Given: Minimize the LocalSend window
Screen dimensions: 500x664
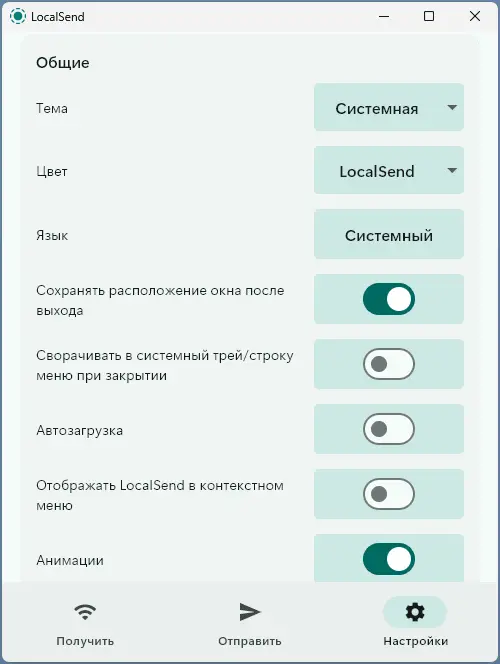Looking at the screenshot, I should pyautogui.click(x=384, y=17).
